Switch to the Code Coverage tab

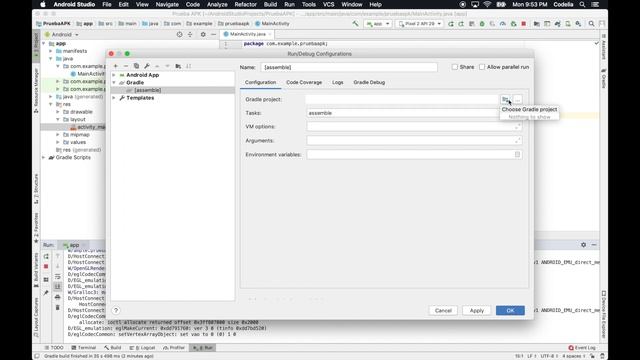(x=304, y=82)
